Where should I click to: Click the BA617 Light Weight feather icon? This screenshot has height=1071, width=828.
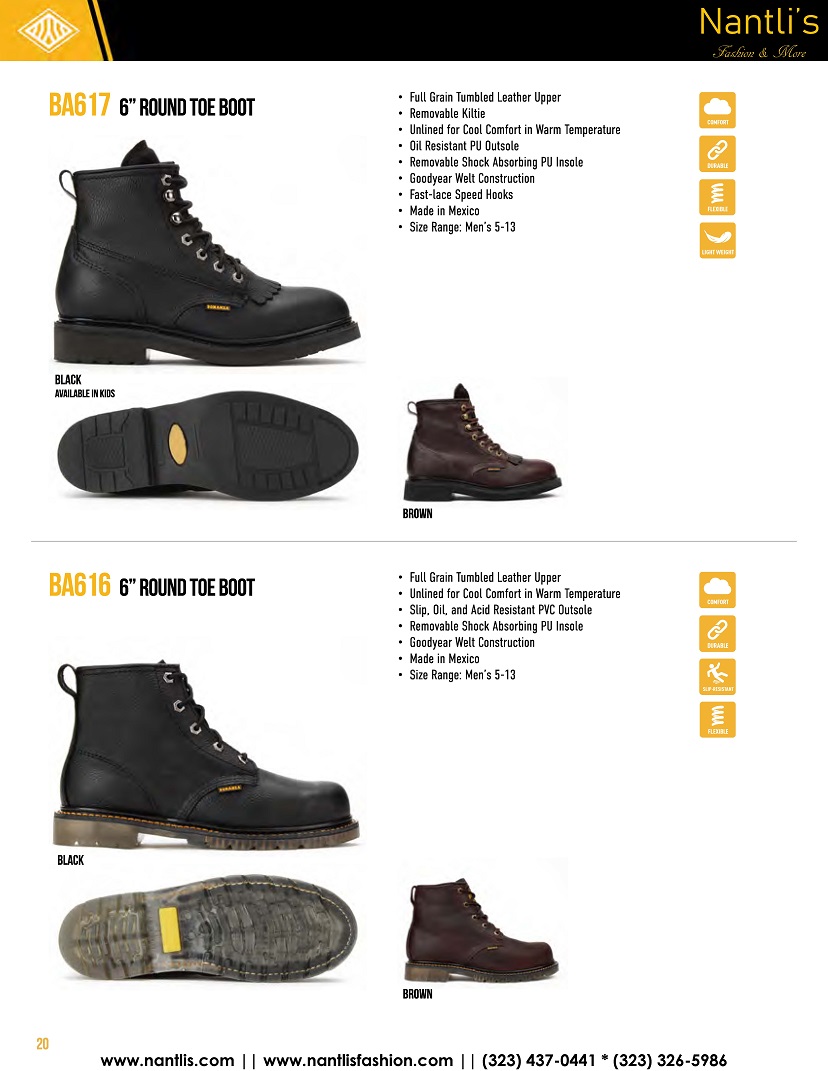pyautogui.click(x=717, y=240)
